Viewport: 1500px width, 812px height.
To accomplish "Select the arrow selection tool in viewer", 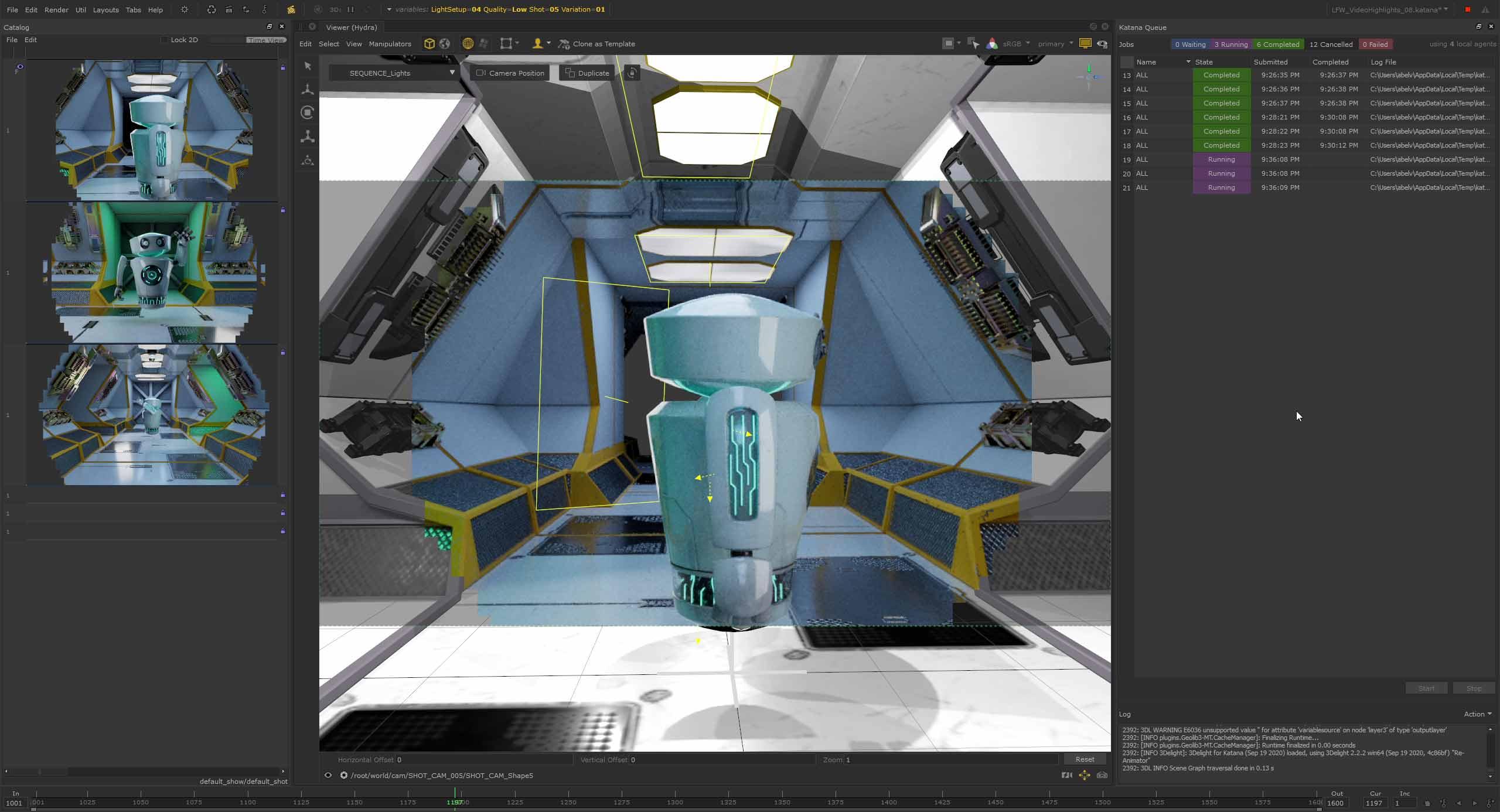I will (x=308, y=66).
